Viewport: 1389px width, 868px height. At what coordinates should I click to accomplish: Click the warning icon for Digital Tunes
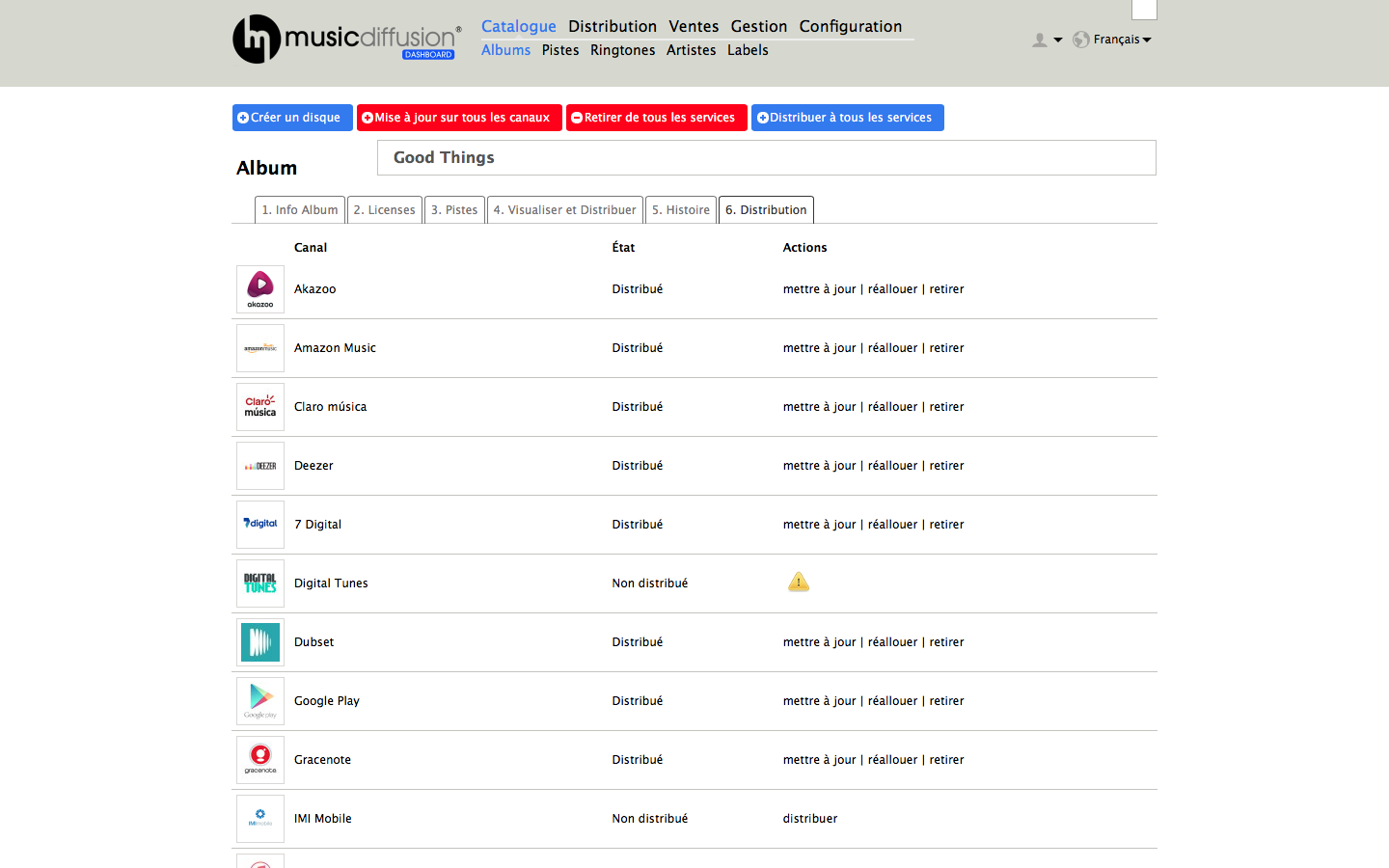click(799, 582)
